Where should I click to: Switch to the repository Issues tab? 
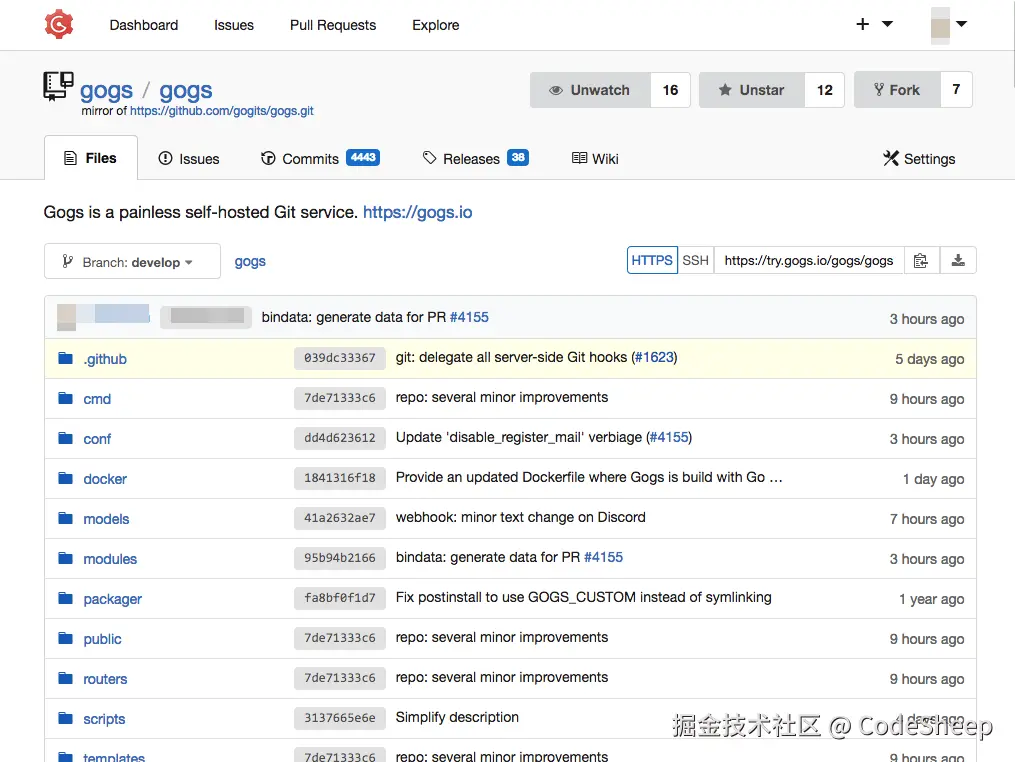click(x=189, y=159)
